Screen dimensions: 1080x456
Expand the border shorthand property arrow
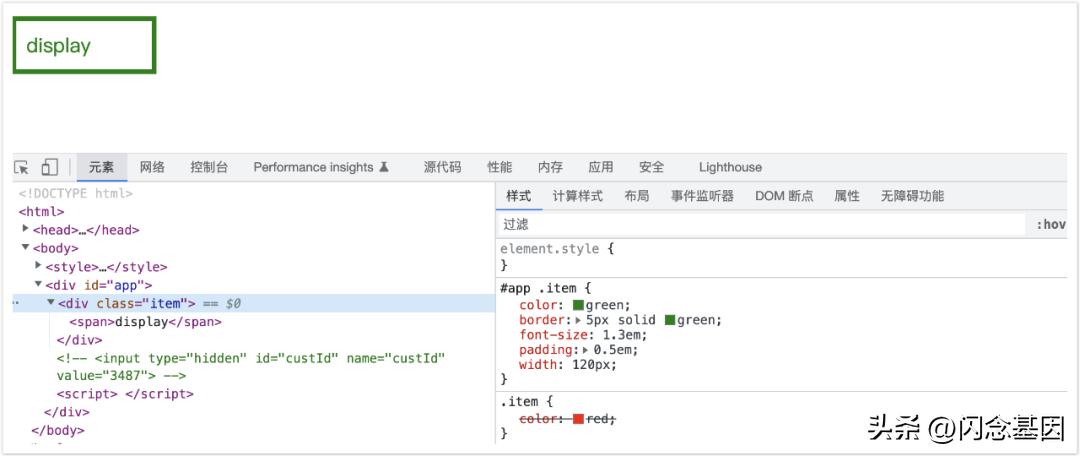pos(579,320)
